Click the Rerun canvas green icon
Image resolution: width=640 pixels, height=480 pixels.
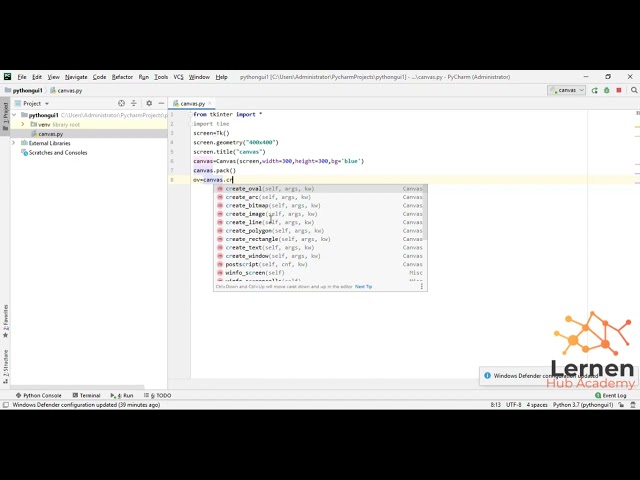[x=594, y=90]
